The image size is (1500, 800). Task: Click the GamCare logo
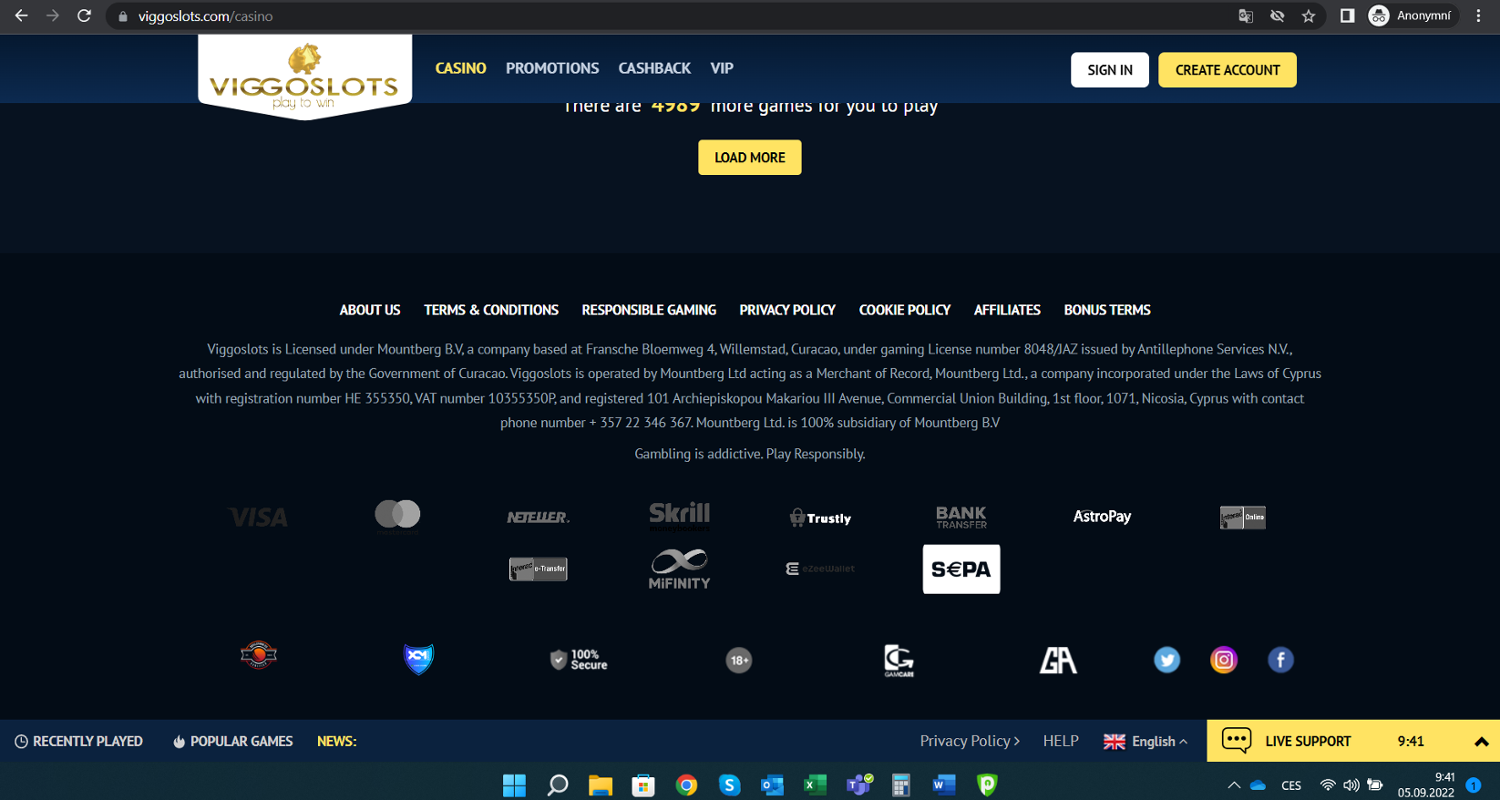pyautogui.click(x=898, y=660)
